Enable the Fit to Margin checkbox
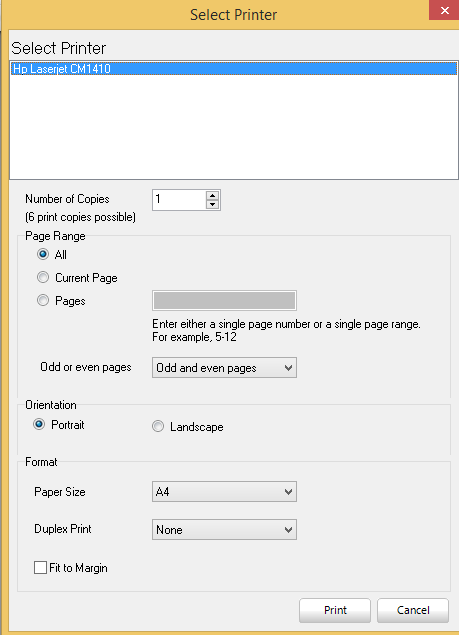The width and height of the screenshot is (459, 635). [x=40, y=568]
